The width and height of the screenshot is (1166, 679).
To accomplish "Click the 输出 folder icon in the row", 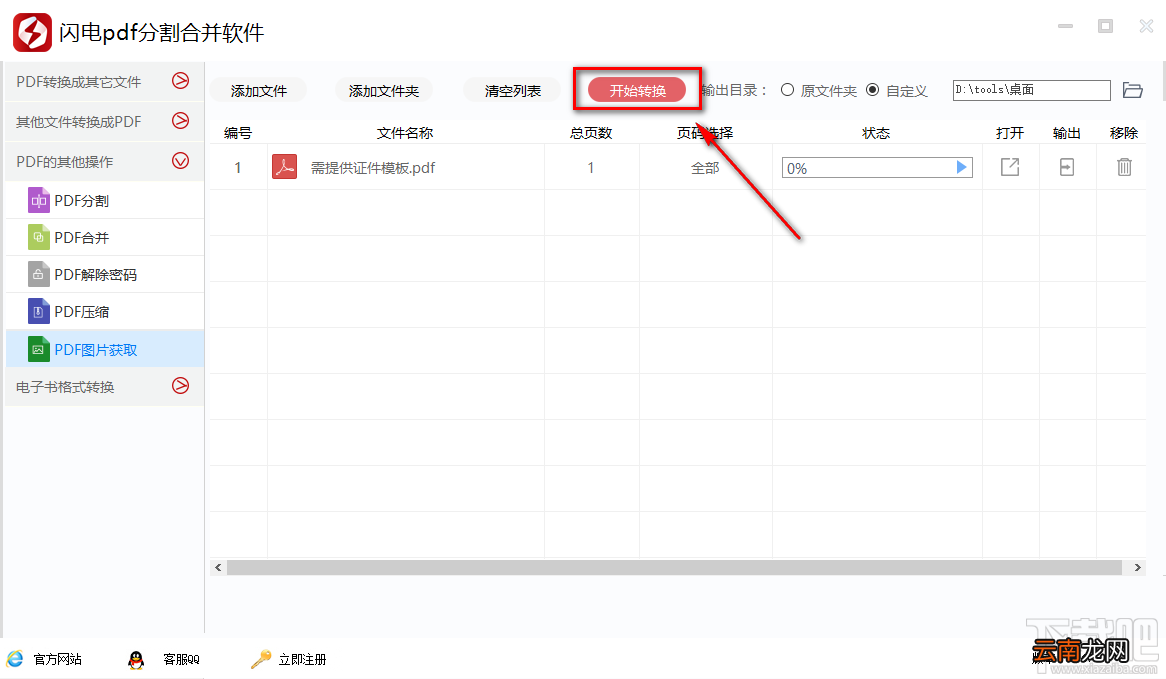I will click(x=1066, y=167).
